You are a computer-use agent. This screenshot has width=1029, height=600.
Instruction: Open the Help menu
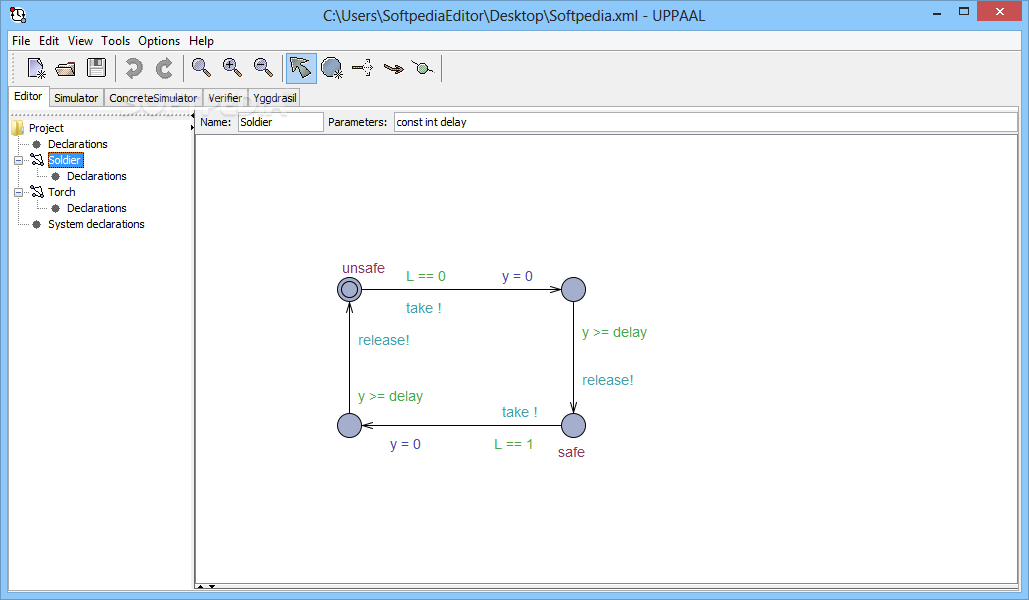201,41
